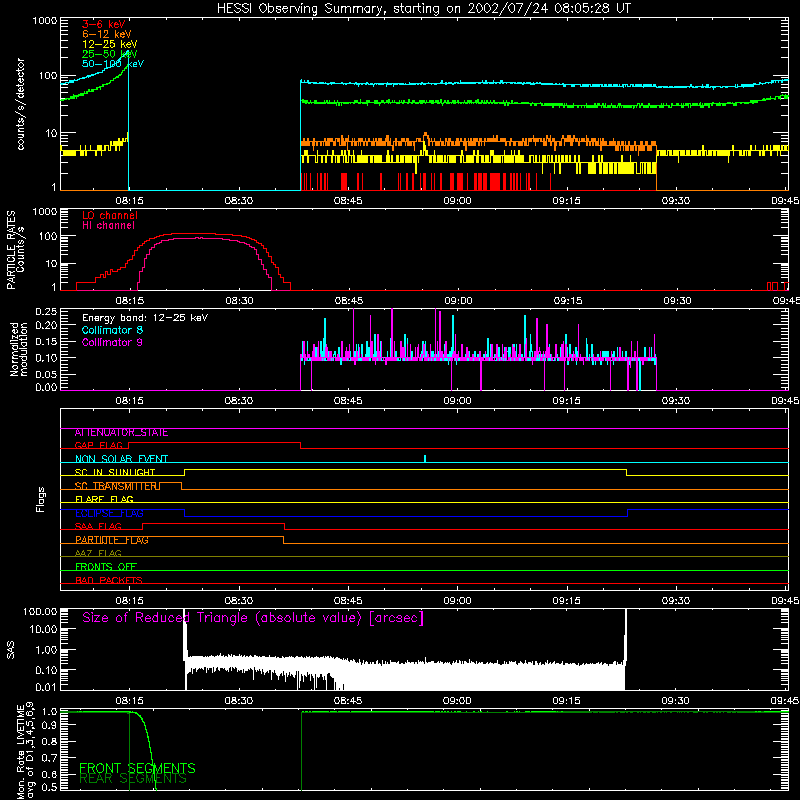This screenshot has height=800, width=800.
Task: Click the ATTENUATOR_STATE flag label
Action: click(121, 433)
